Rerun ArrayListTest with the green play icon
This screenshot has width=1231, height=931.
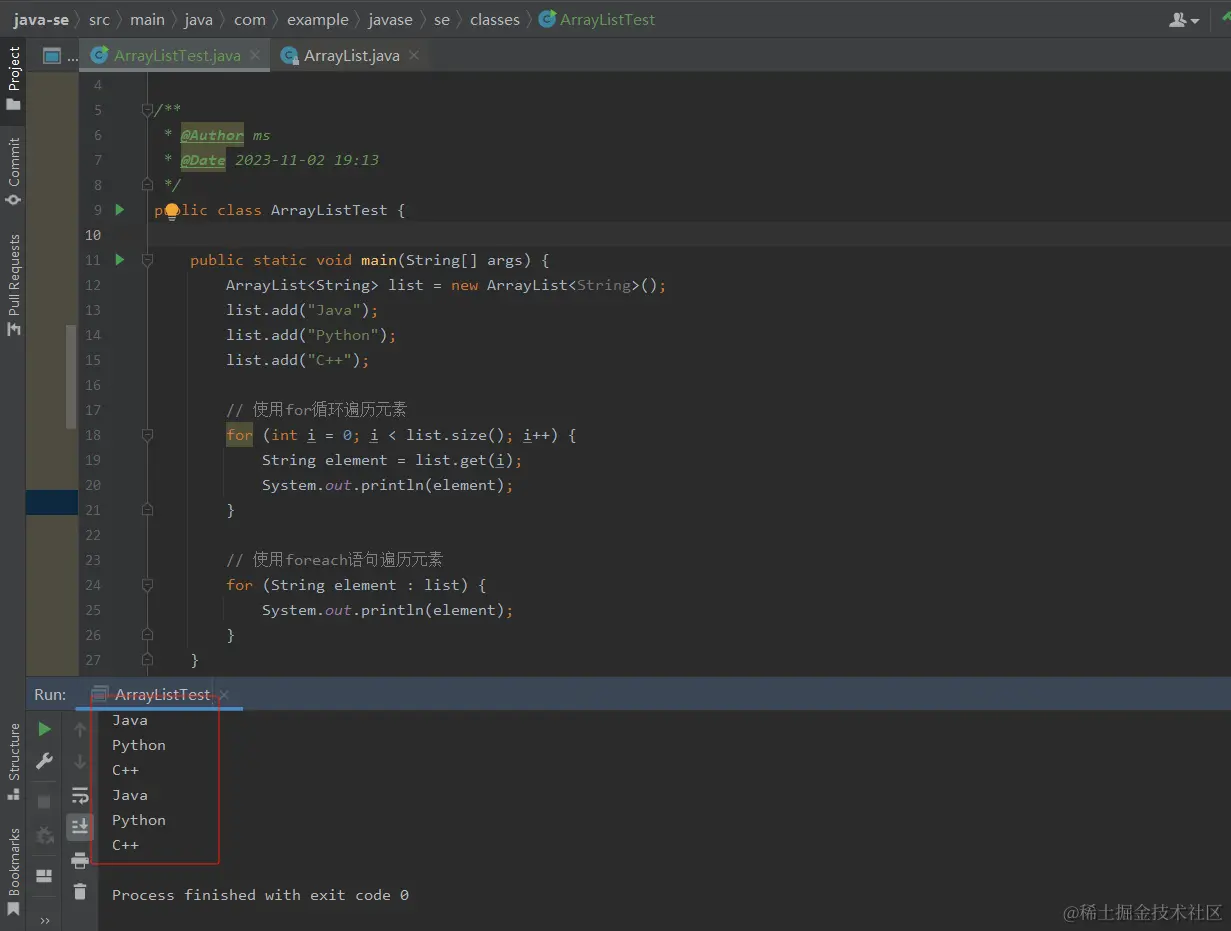[x=44, y=729]
